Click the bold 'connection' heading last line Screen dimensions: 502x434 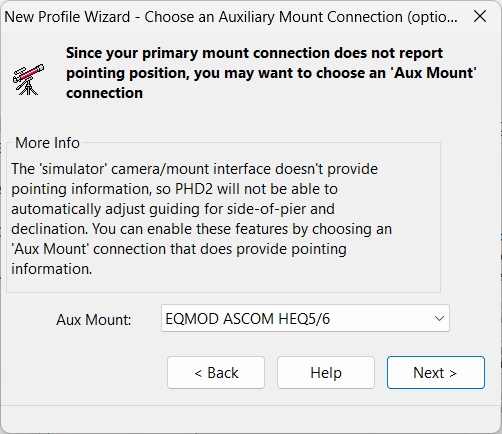(x=104, y=93)
